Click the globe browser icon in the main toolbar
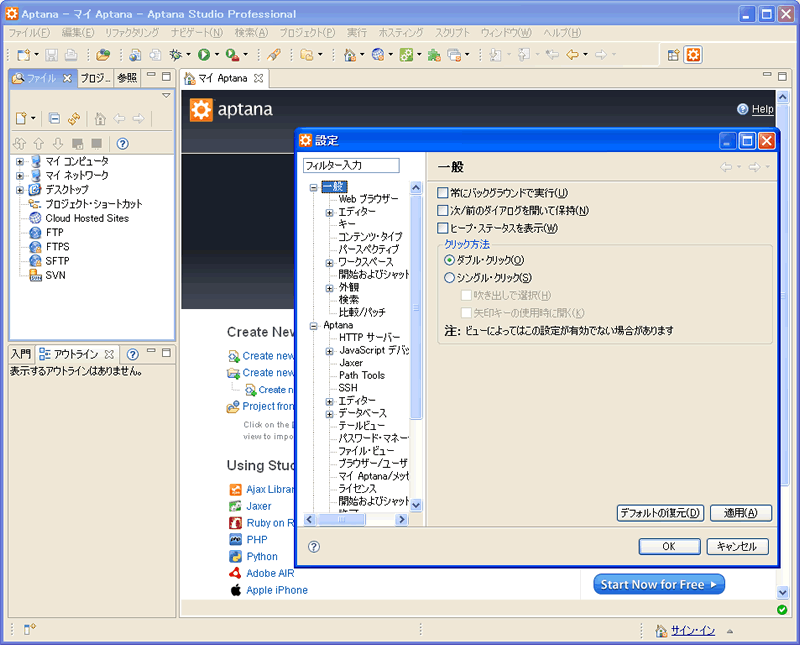Viewport: 800px width, 645px height. tap(378, 55)
